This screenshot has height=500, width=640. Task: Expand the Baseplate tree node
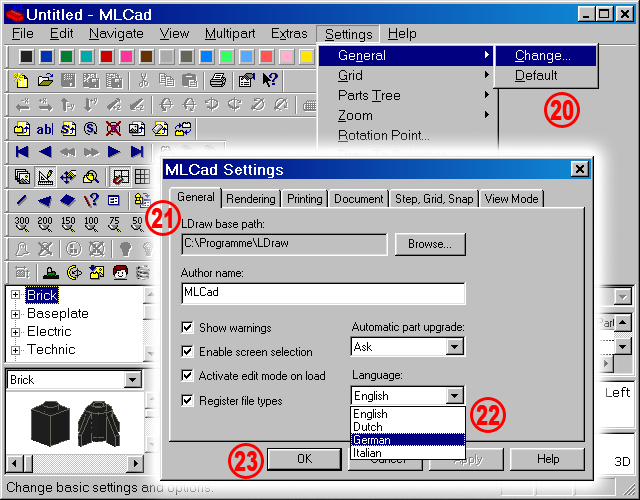(16, 314)
